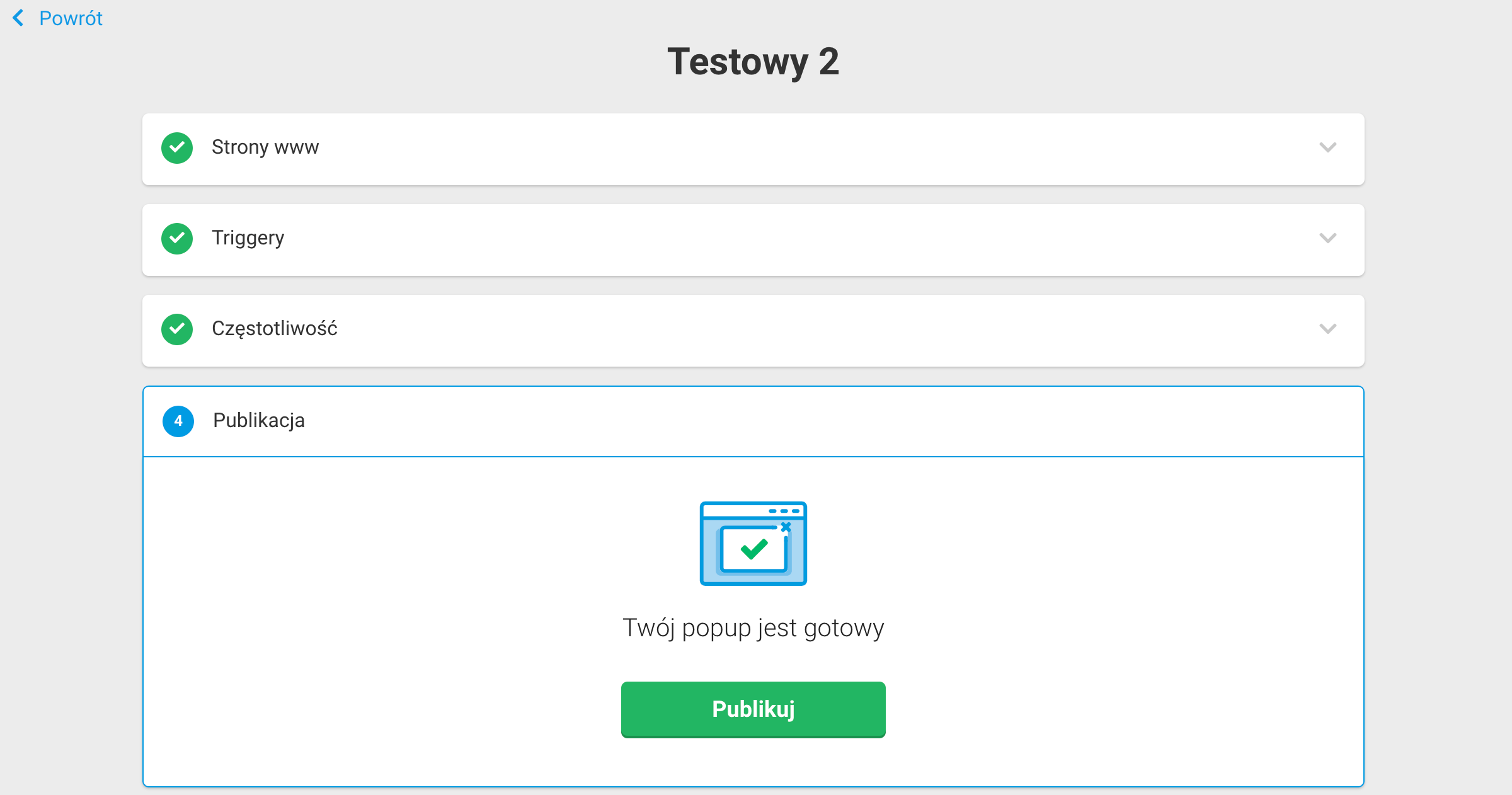Open the Triggery step label
The height and width of the screenshot is (795, 1512).
click(x=248, y=238)
